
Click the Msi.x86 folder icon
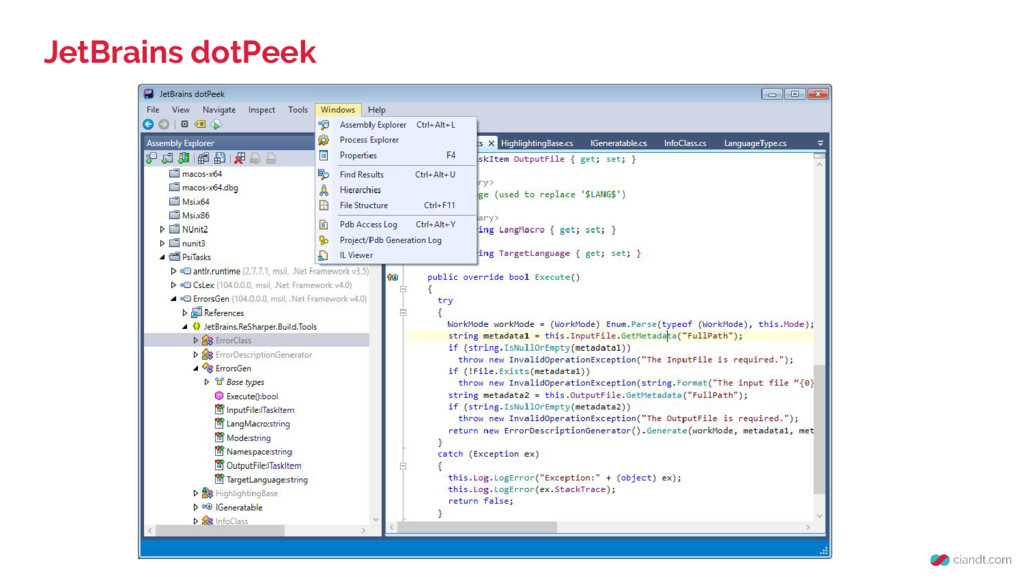click(x=174, y=215)
